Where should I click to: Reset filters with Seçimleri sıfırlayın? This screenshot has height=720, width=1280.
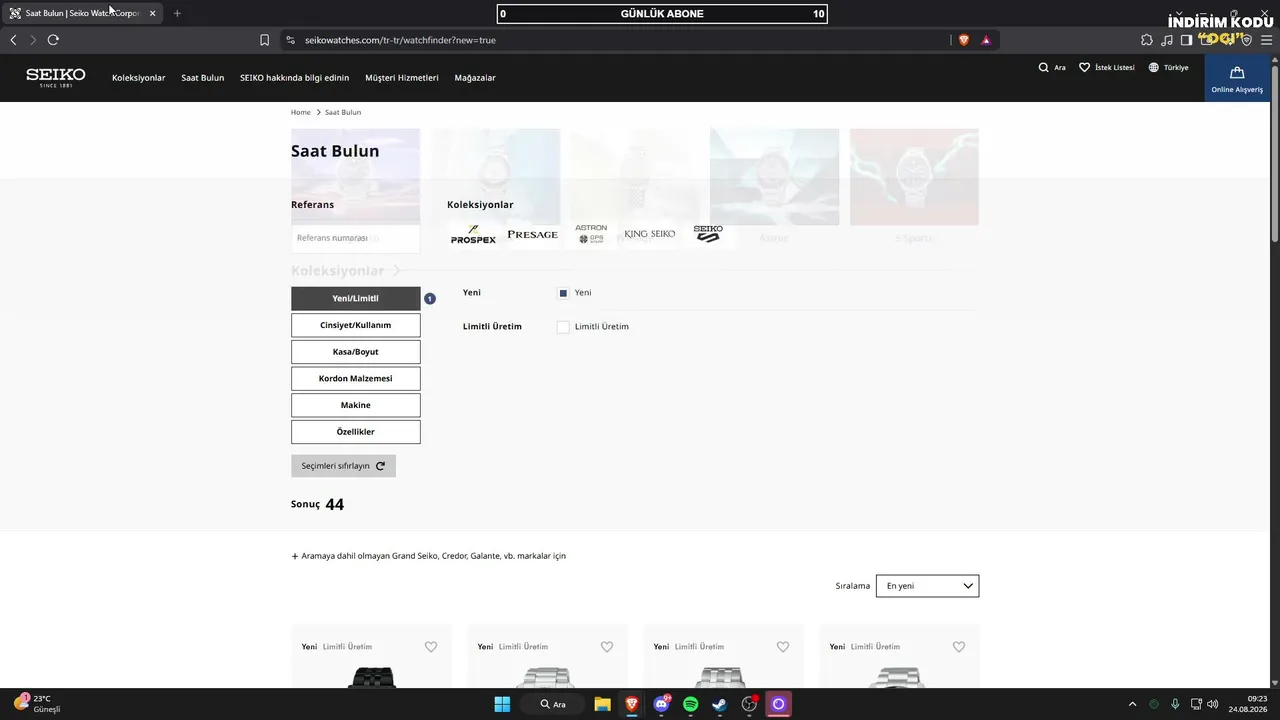[x=343, y=466]
